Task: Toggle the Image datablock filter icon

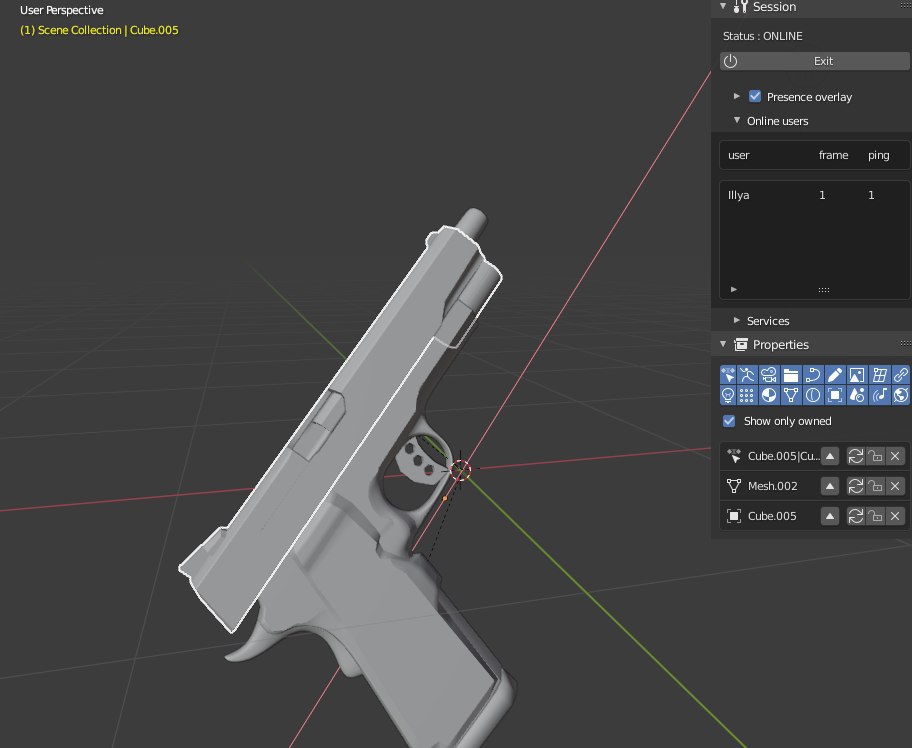Action: click(x=857, y=375)
